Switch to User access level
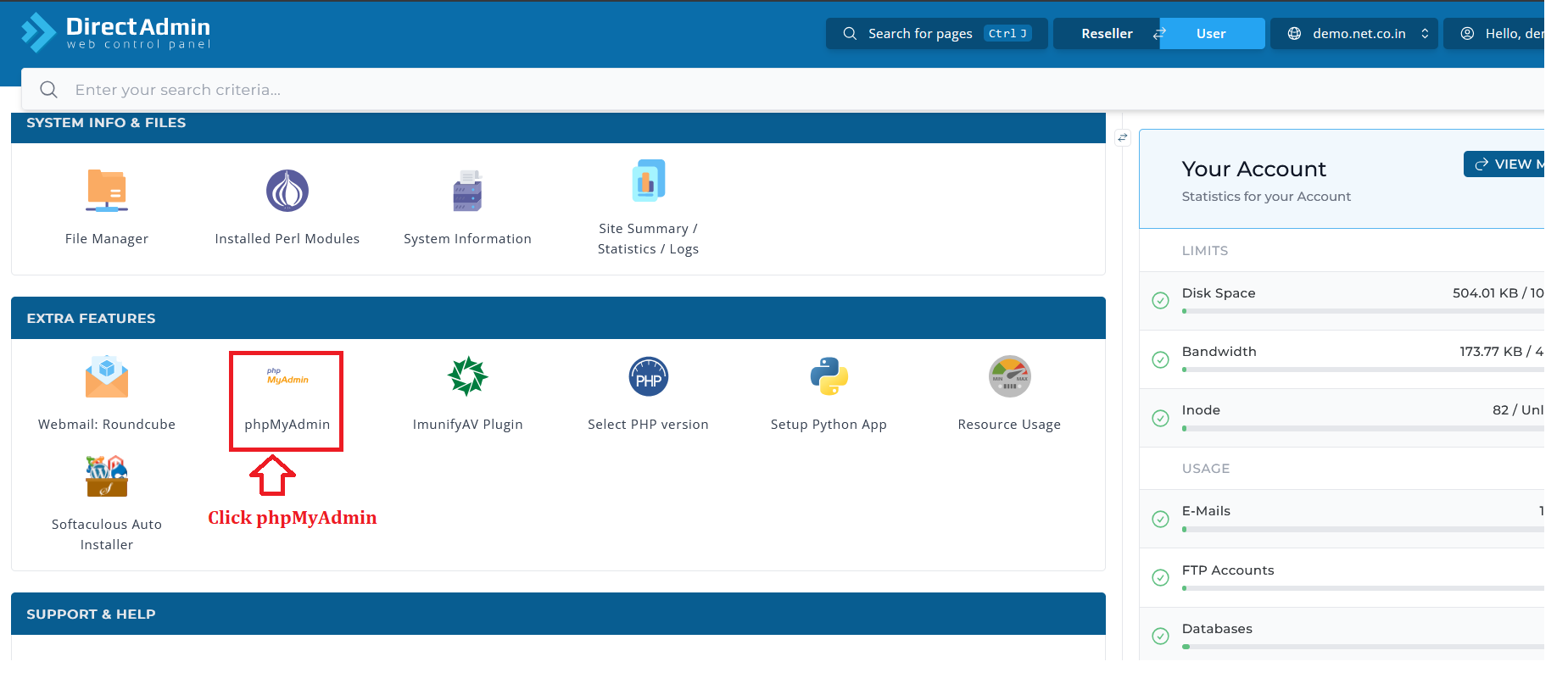The height and width of the screenshot is (684, 1568). 1212,34
